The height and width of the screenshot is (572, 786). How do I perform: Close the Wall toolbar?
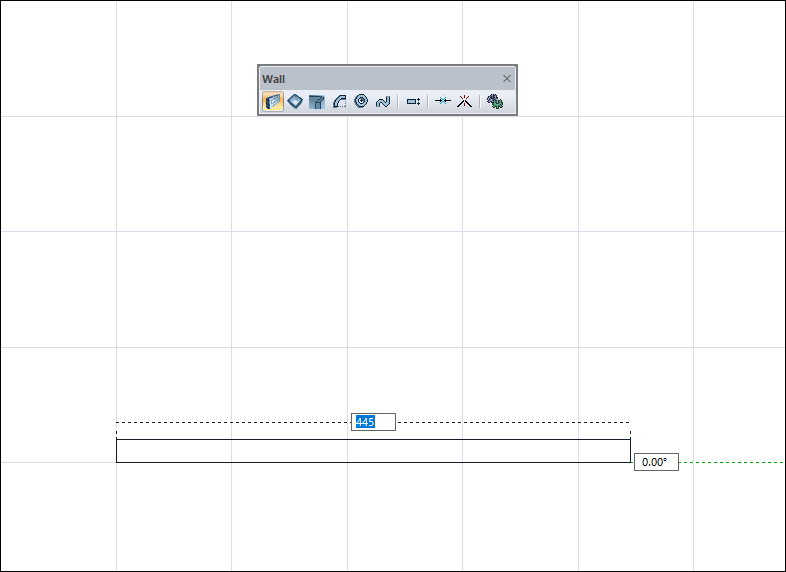(x=506, y=79)
